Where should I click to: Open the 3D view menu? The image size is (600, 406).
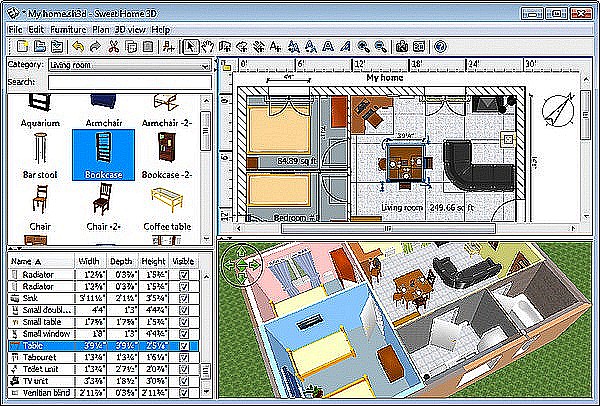point(130,29)
